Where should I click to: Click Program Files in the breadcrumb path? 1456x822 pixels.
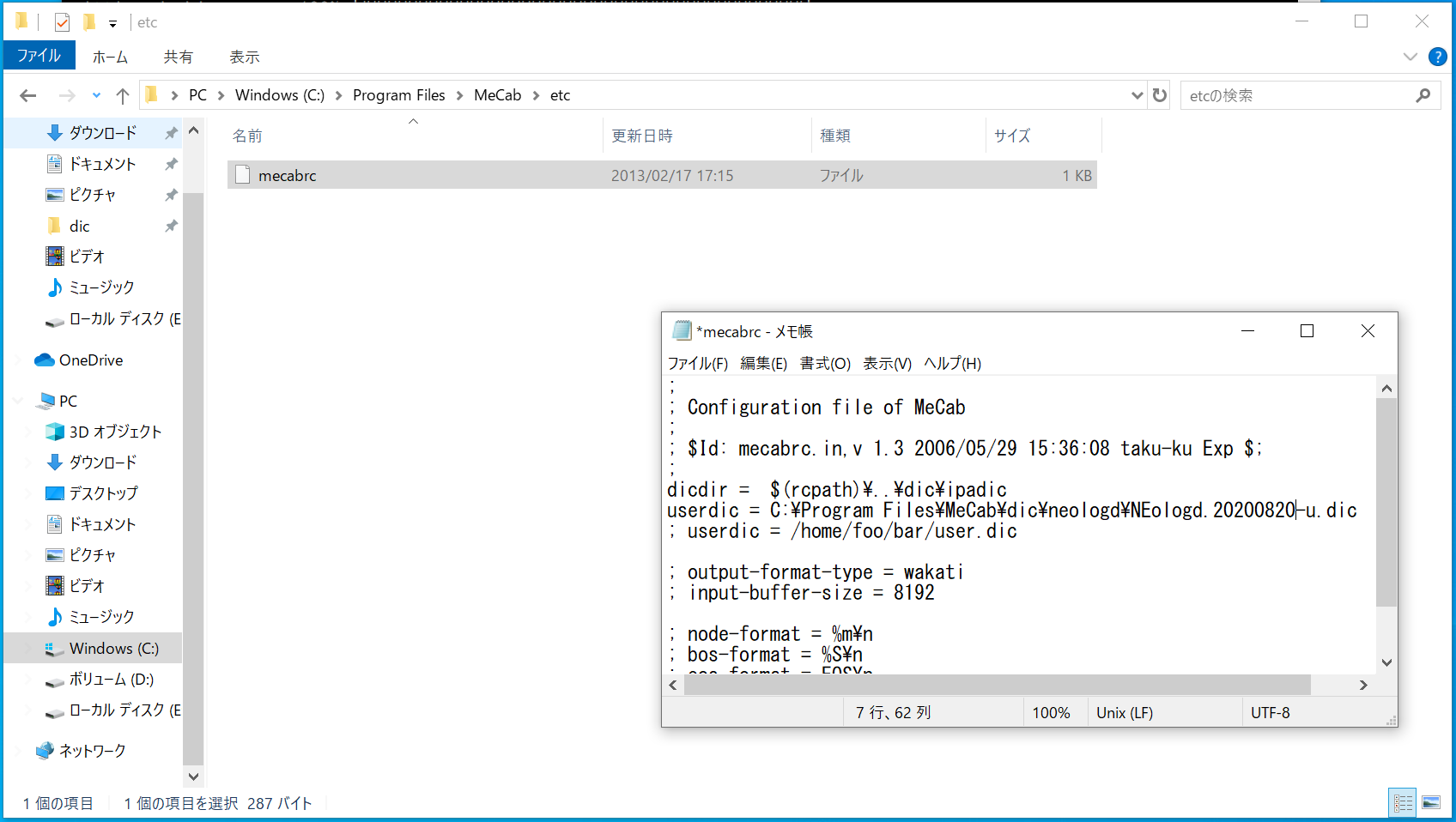point(398,95)
